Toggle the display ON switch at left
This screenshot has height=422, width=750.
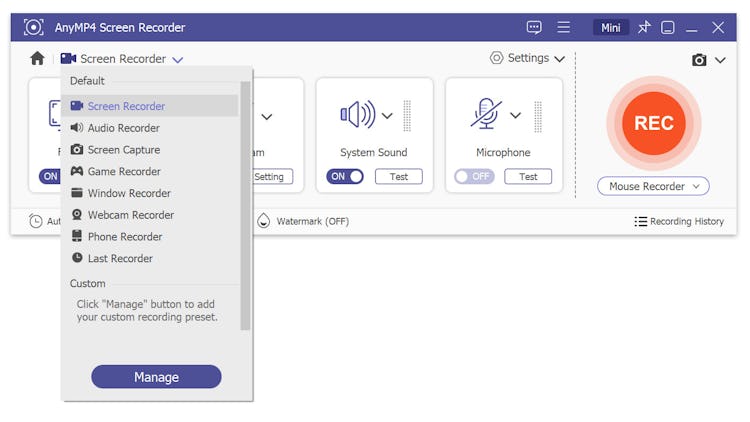pos(50,177)
